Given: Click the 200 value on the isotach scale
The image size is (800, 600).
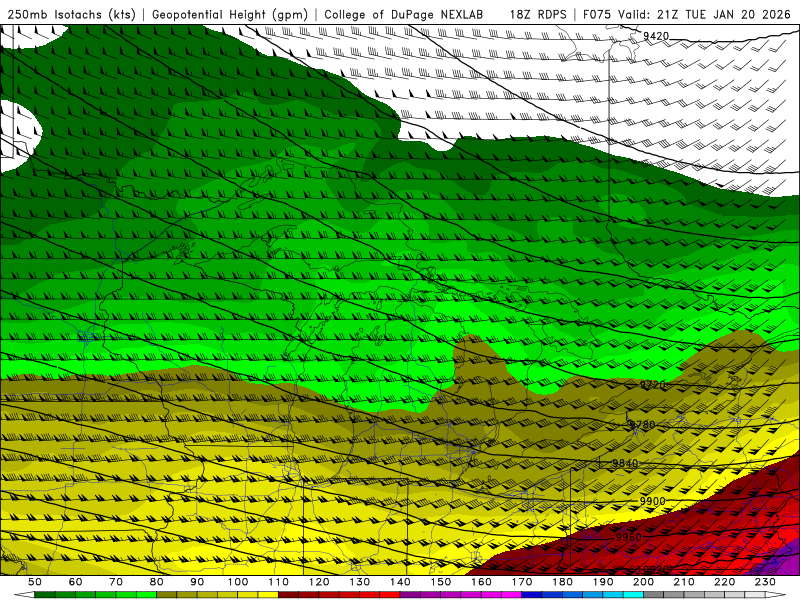Looking at the screenshot, I should (644, 582).
